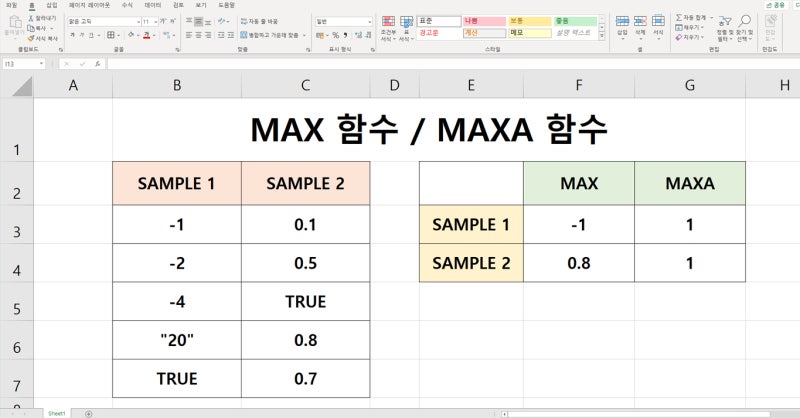Click the Sort & Filter (정렬 및 필터) icon
This screenshot has height=418, width=800.
(724, 21)
